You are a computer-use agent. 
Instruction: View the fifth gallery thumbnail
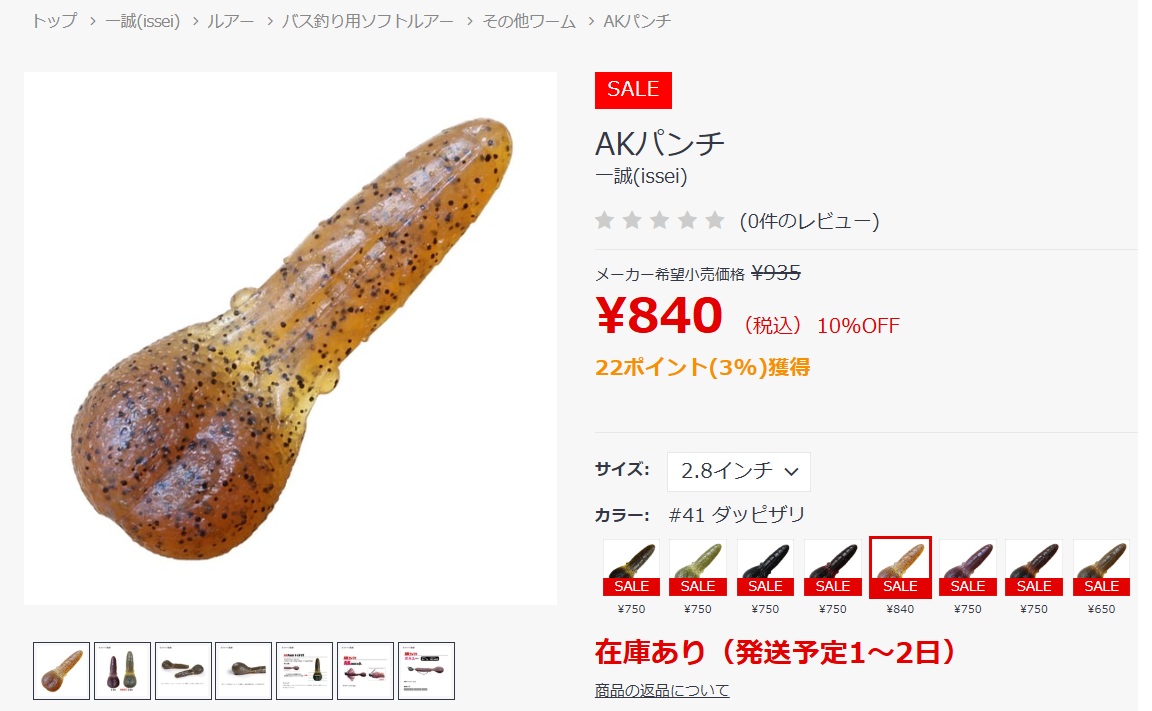tap(304, 671)
